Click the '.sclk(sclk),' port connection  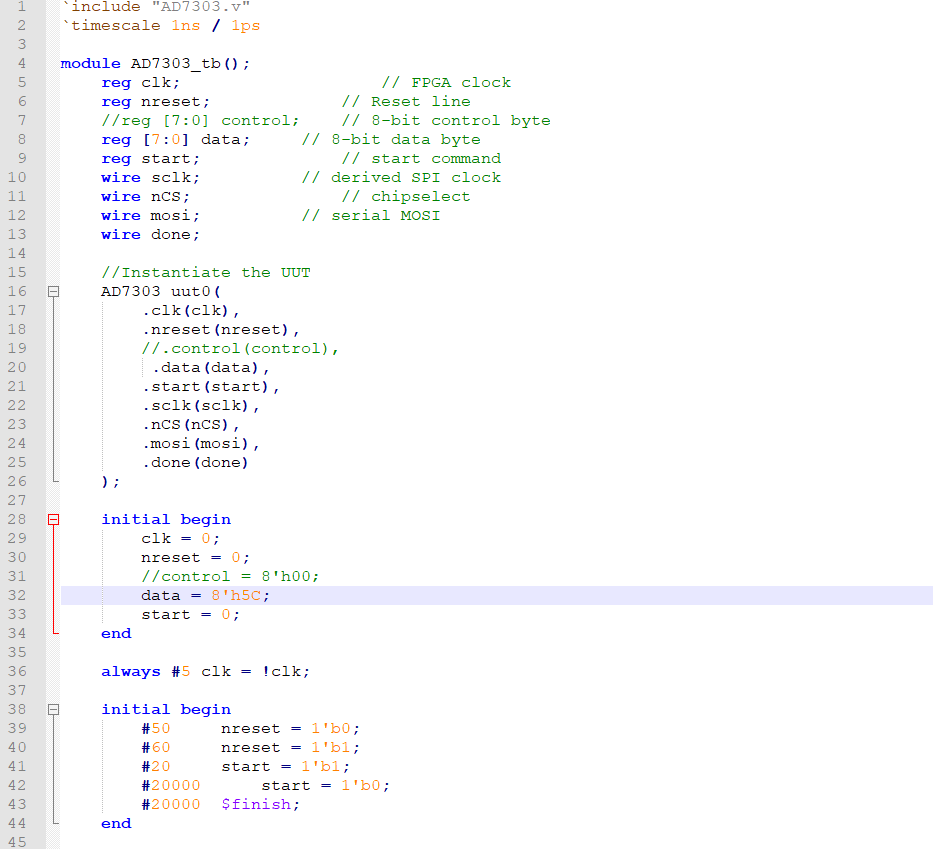click(x=201, y=406)
